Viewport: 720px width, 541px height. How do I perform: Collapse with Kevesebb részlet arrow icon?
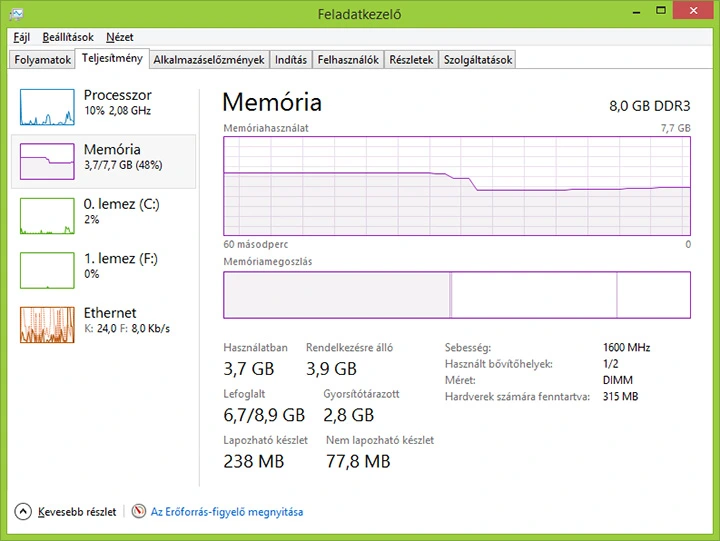click(x=23, y=512)
